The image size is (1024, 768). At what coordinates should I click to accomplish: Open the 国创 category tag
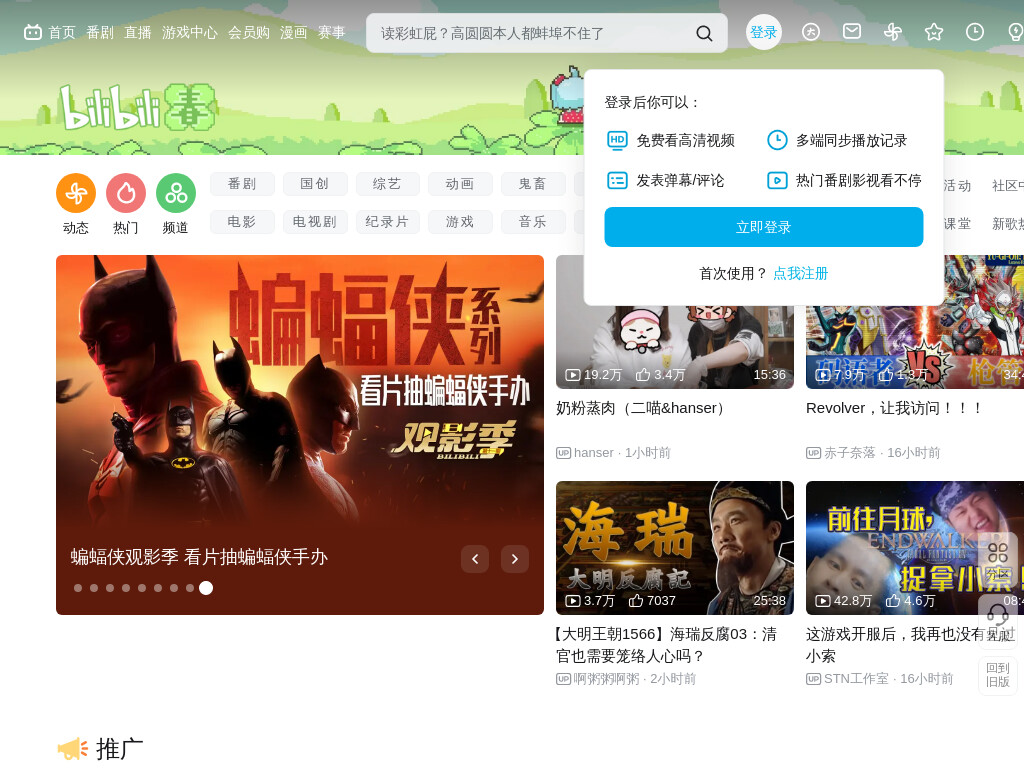point(315,184)
